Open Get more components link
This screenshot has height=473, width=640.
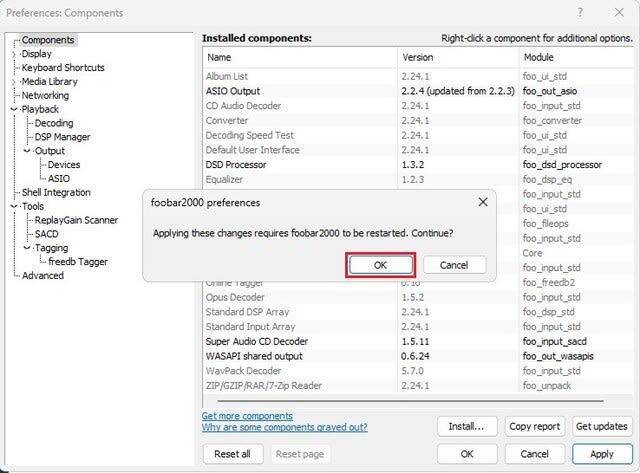[247, 416]
